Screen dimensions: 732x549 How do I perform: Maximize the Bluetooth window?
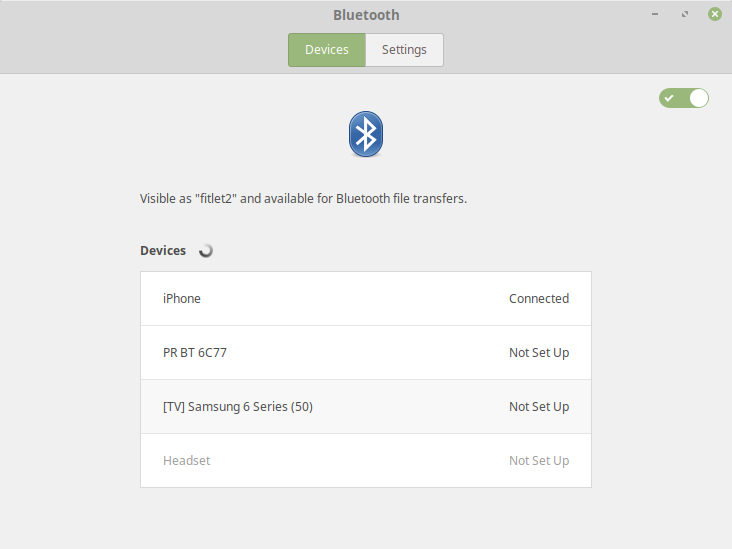(x=684, y=14)
